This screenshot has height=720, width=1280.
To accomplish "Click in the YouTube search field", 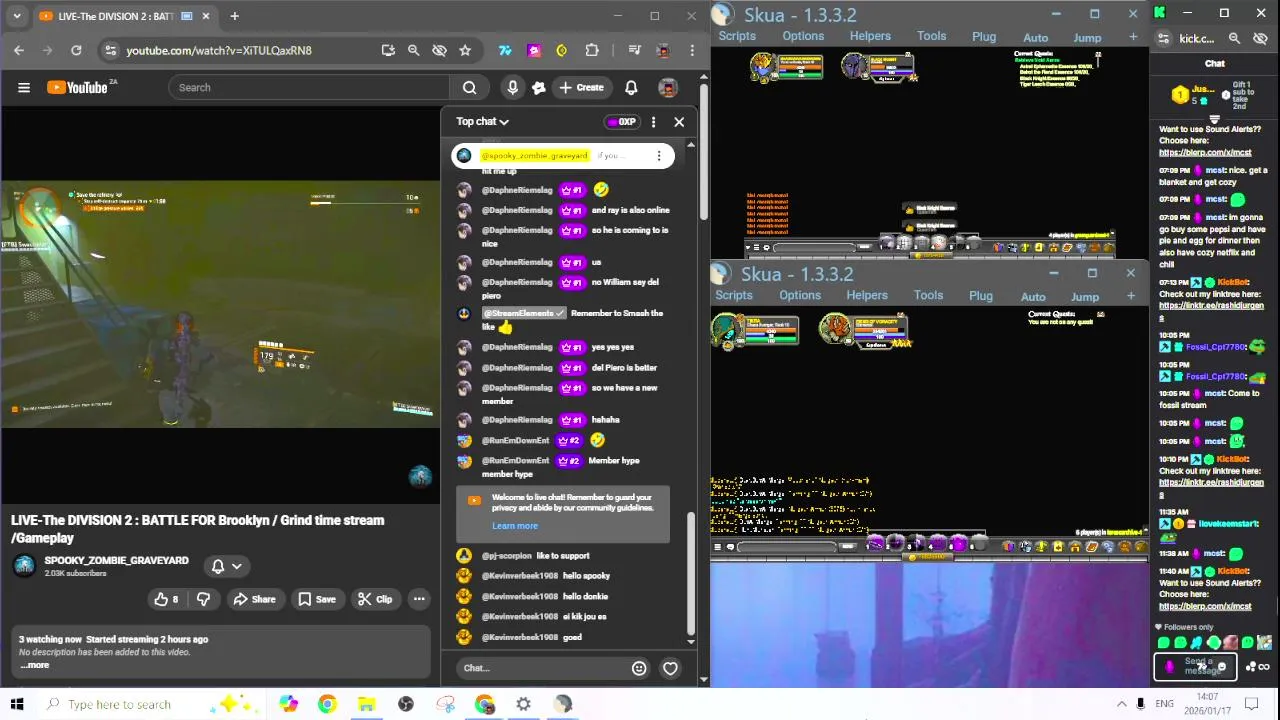I will (x=308, y=87).
